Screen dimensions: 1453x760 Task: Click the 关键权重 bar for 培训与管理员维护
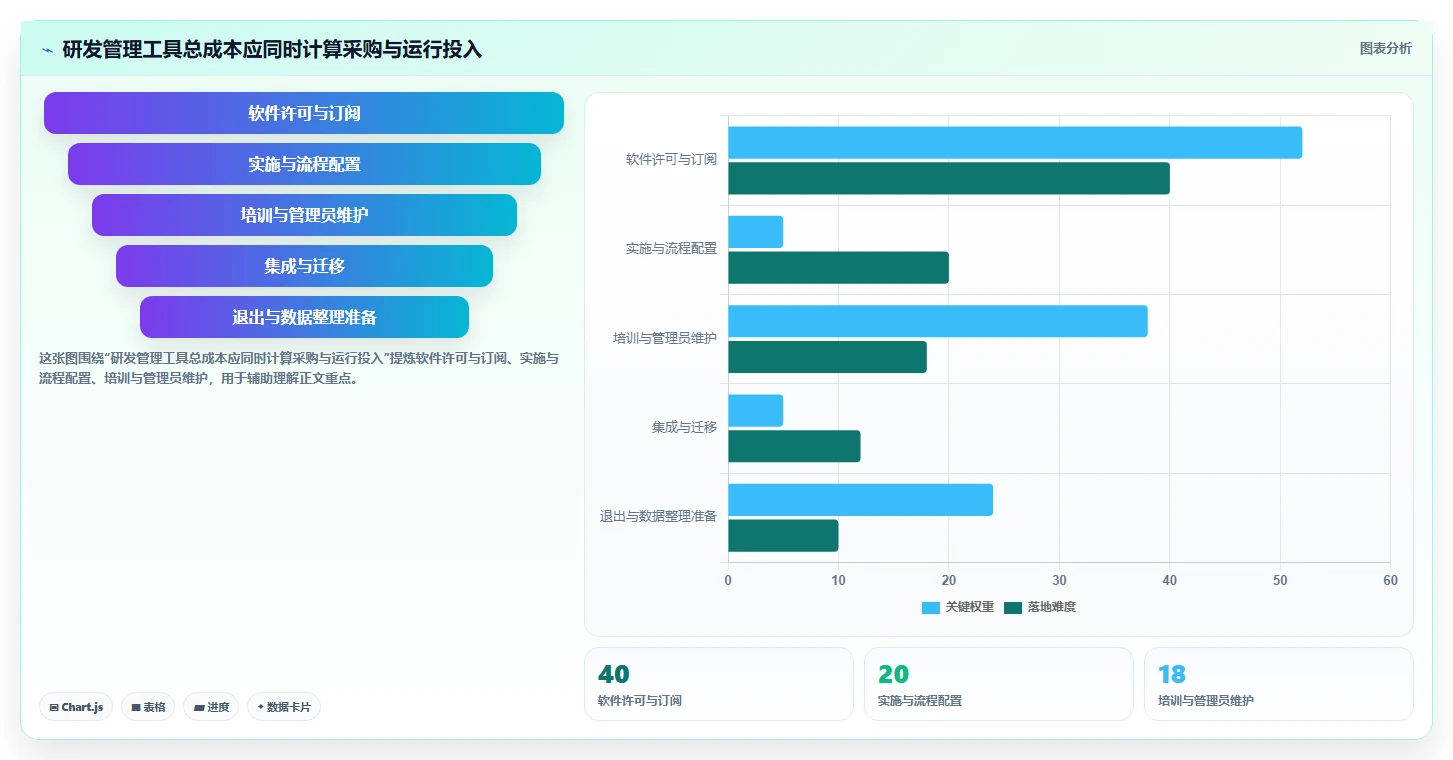click(x=938, y=321)
